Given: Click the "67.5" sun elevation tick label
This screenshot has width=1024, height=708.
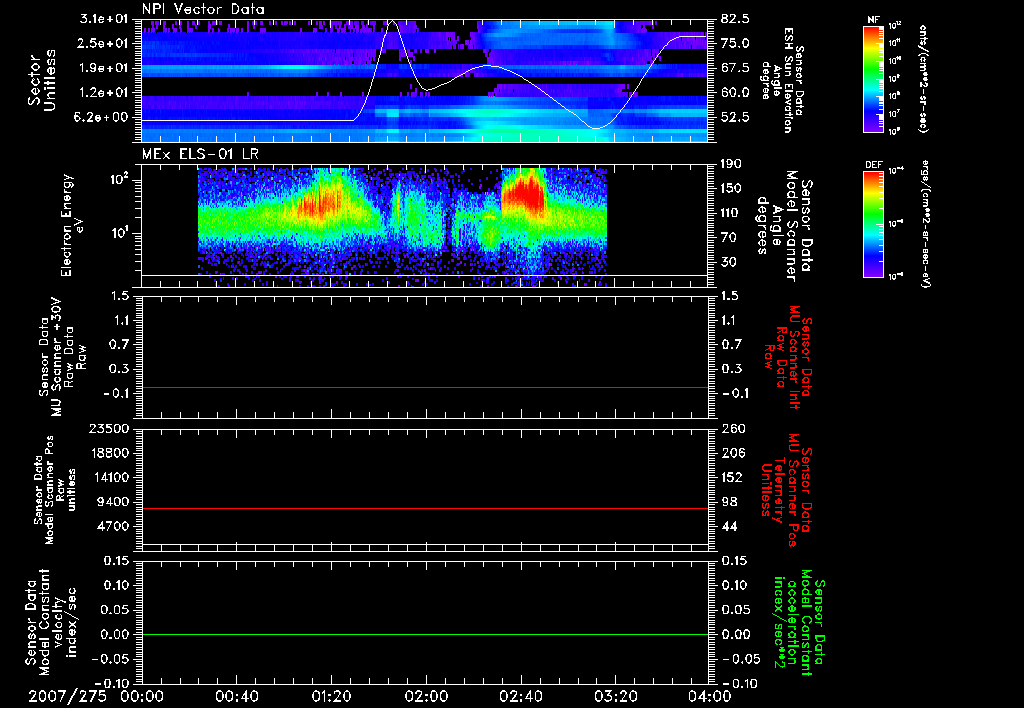Looking at the screenshot, I should (x=735, y=68).
